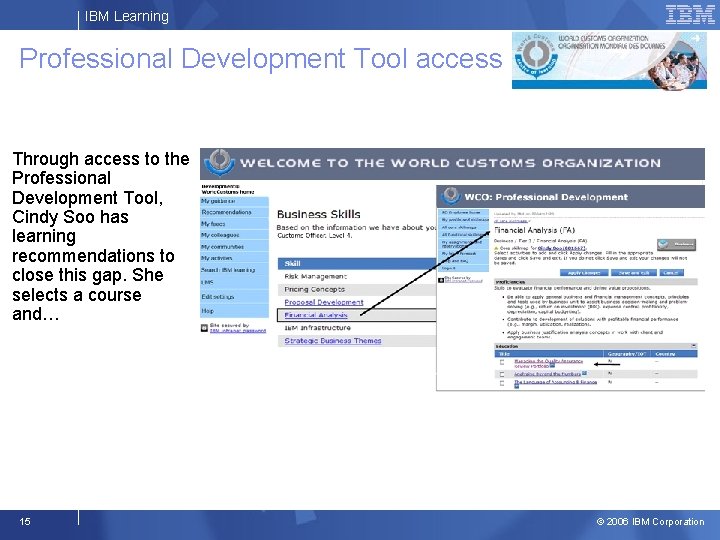Screen dimensions: 720x540
Task: Click the Country column header
Action: (674, 354)
